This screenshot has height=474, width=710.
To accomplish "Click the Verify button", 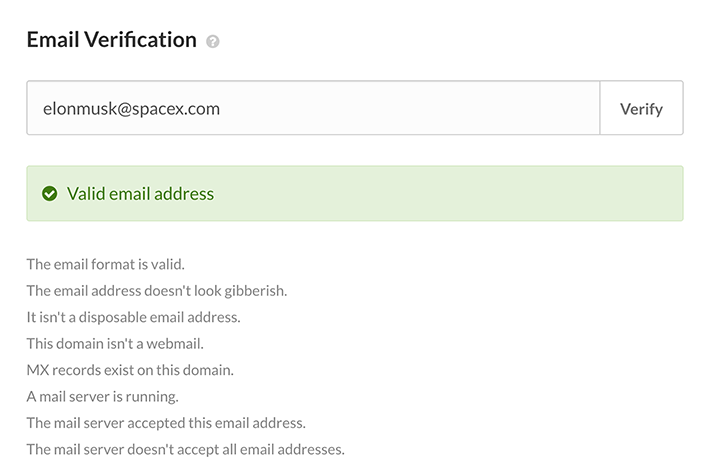I will tap(641, 108).
